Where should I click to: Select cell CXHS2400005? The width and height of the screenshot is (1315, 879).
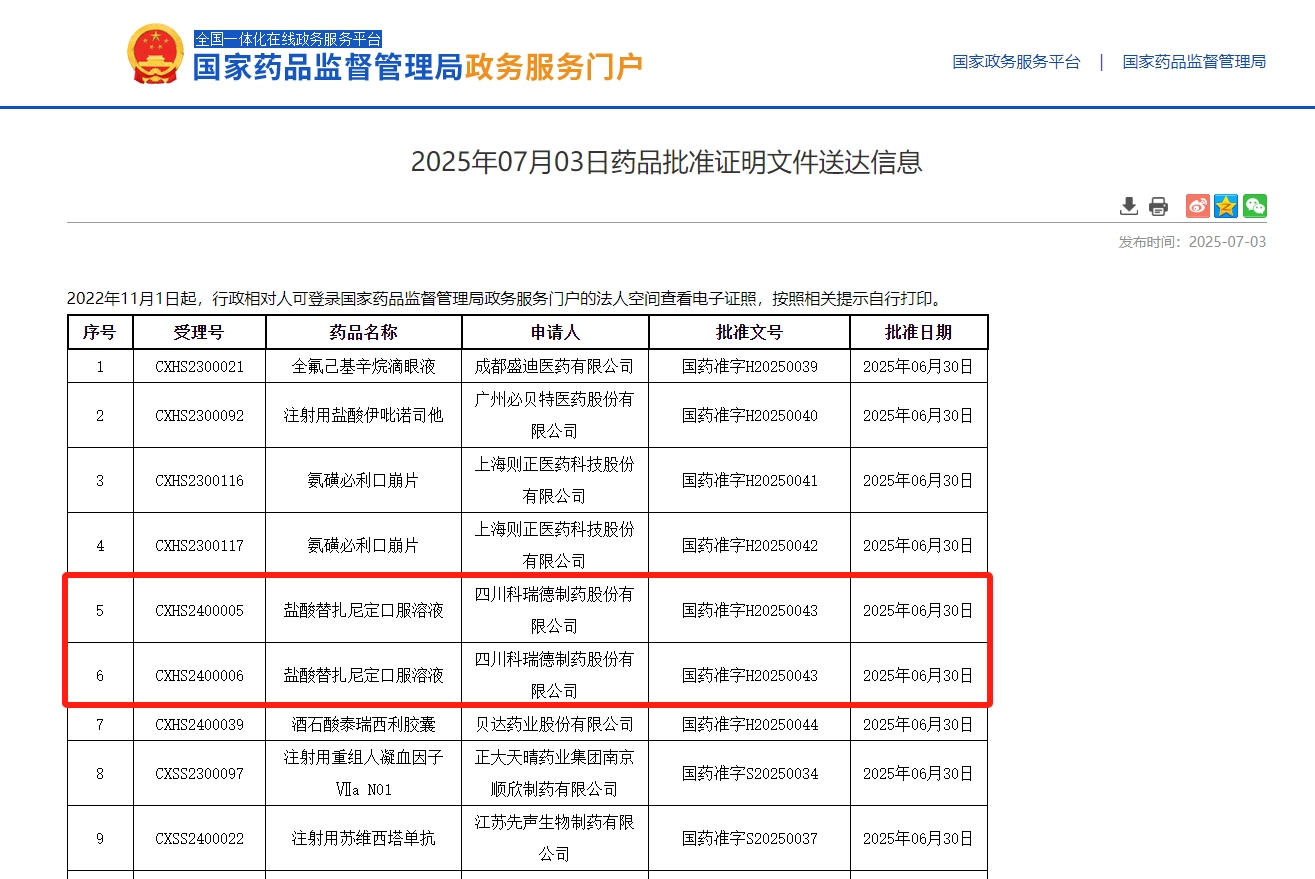(199, 610)
